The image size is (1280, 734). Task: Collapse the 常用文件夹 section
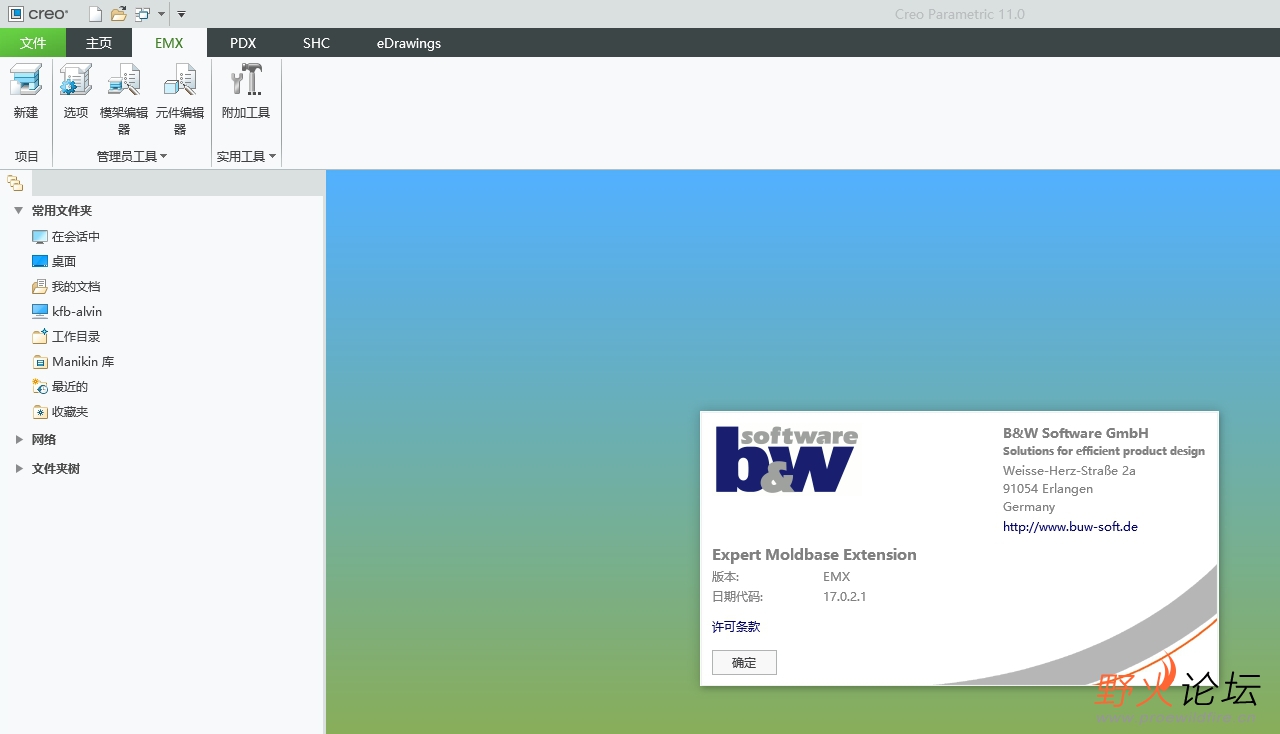pyautogui.click(x=19, y=211)
